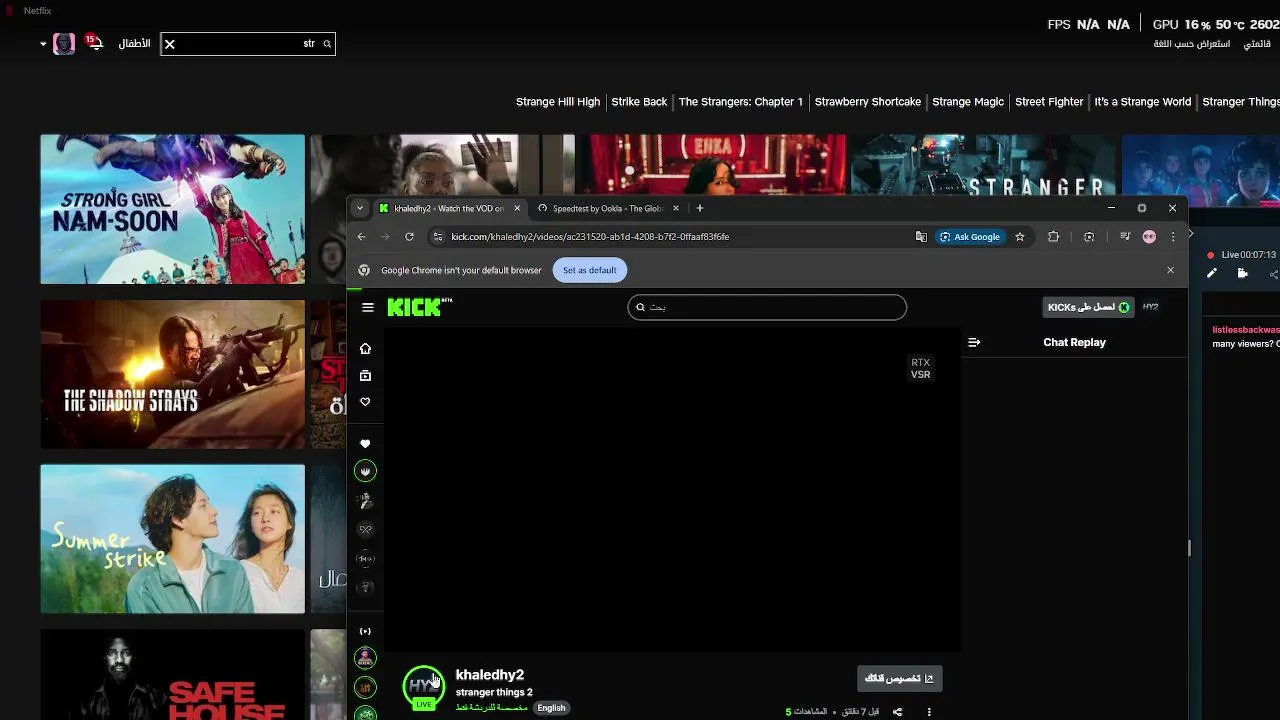1280x720 pixels.
Task: Select Street Fighter suggestion
Action: [1049, 102]
